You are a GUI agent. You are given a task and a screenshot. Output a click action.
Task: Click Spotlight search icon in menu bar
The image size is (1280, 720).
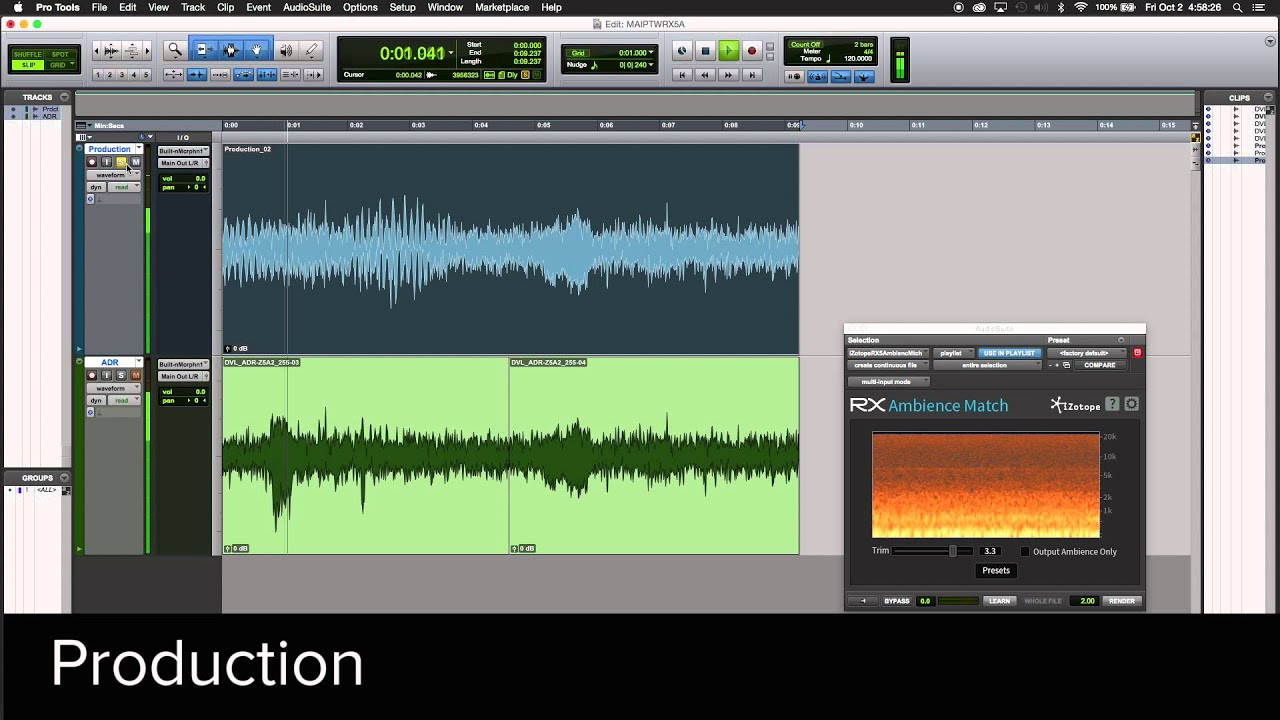pos(1238,7)
